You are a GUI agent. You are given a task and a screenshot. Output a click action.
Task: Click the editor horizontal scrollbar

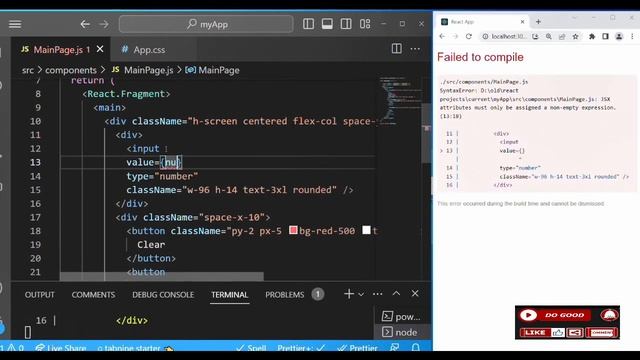pyautogui.click(x=162, y=276)
